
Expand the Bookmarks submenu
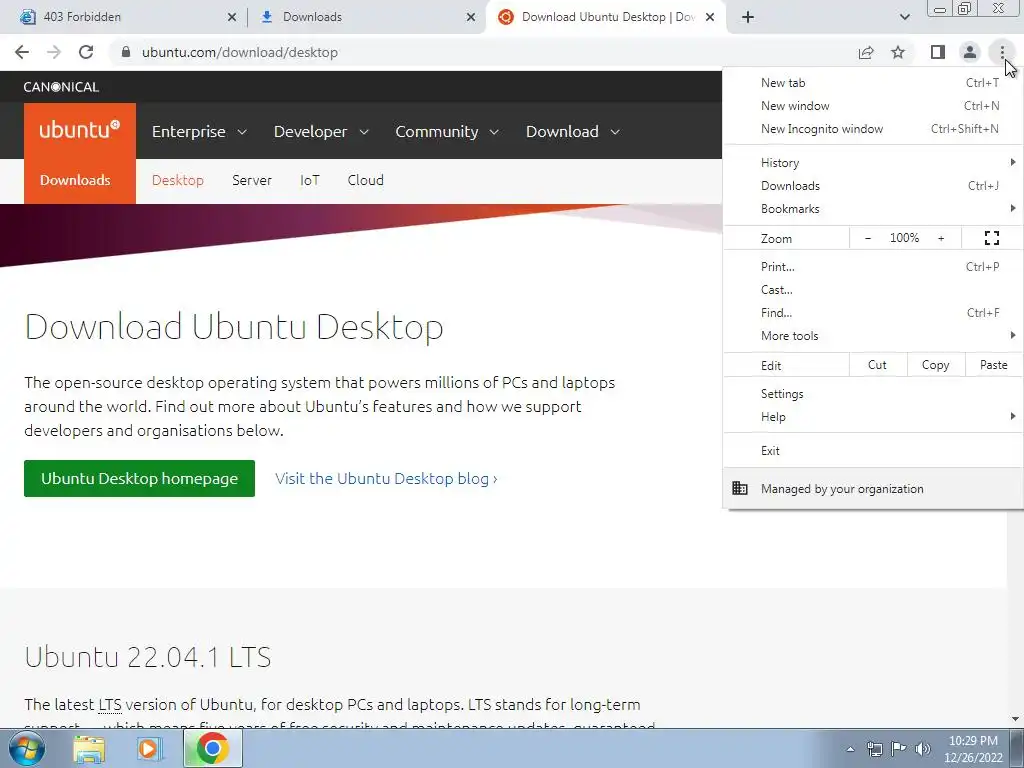pos(872,209)
